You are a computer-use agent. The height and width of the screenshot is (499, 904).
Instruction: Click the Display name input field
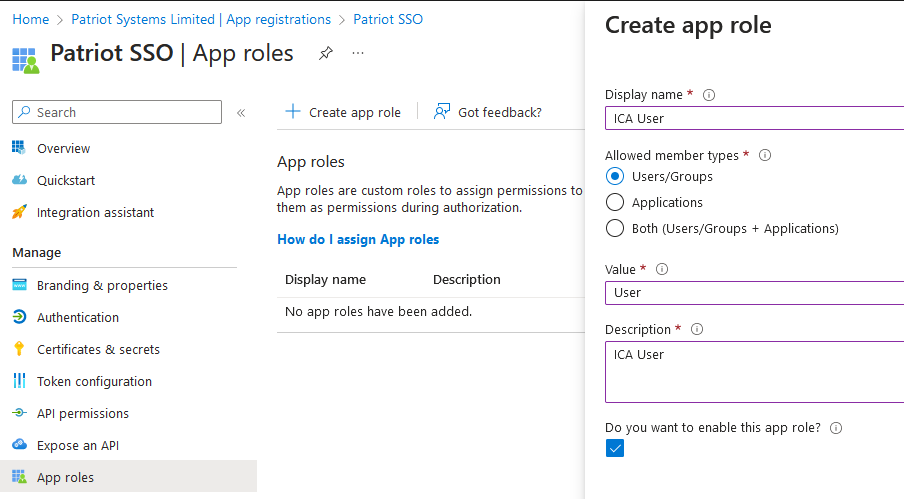[755, 118]
